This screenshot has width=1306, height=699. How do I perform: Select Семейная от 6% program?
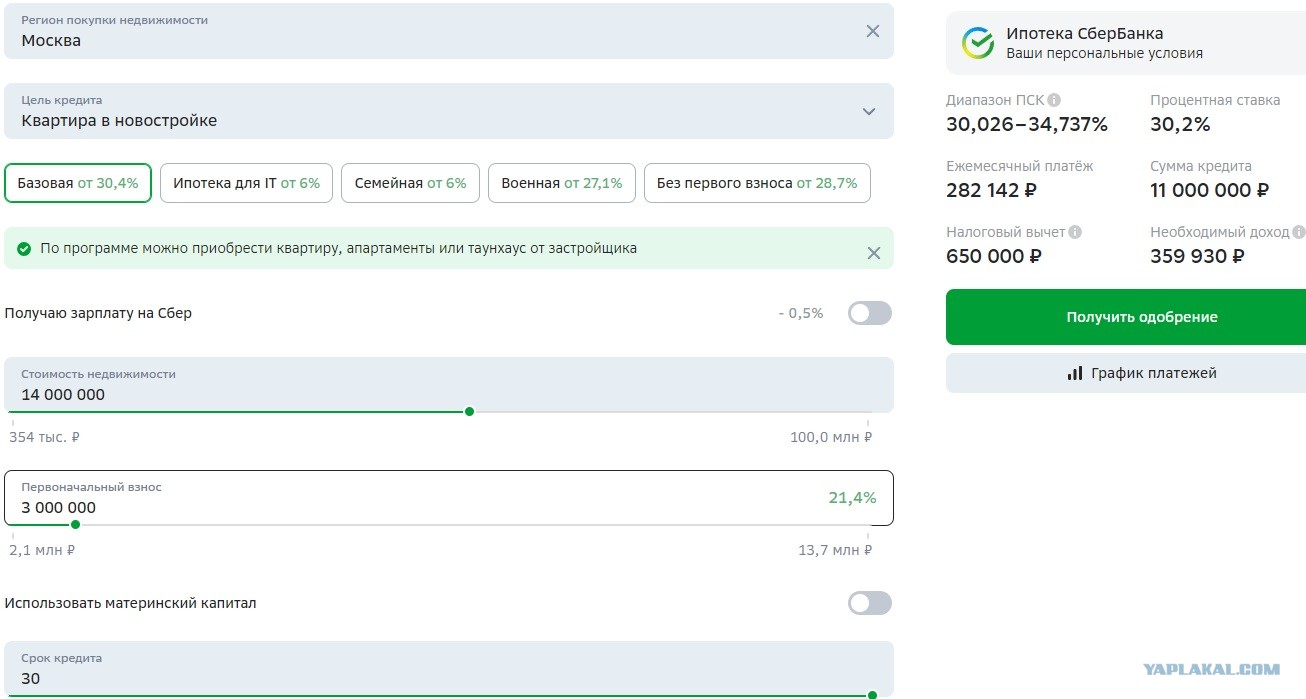click(410, 183)
